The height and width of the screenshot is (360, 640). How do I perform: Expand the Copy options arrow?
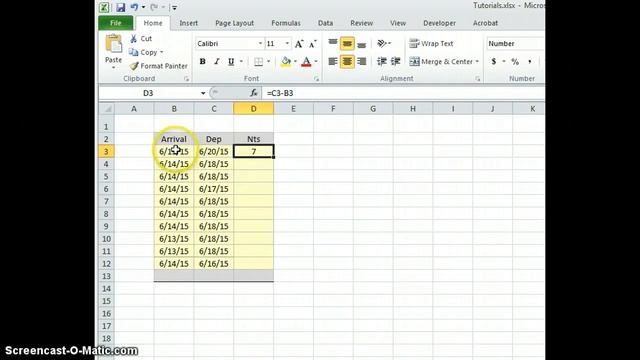(x=162, y=52)
